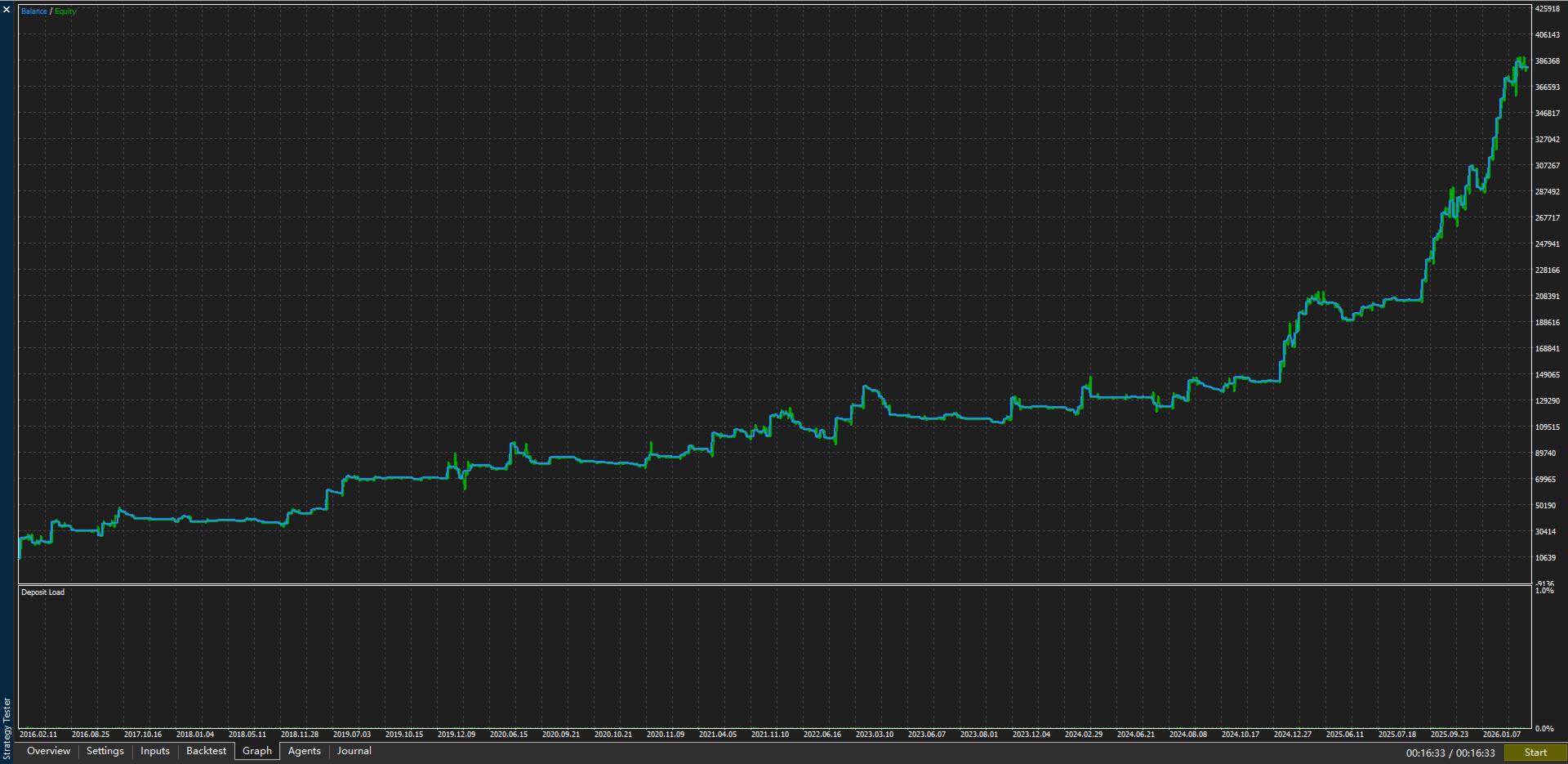The width and height of the screenshot is (1568, 764).
Task: Click the 149065 axis value
Action: coord(1548,375)
